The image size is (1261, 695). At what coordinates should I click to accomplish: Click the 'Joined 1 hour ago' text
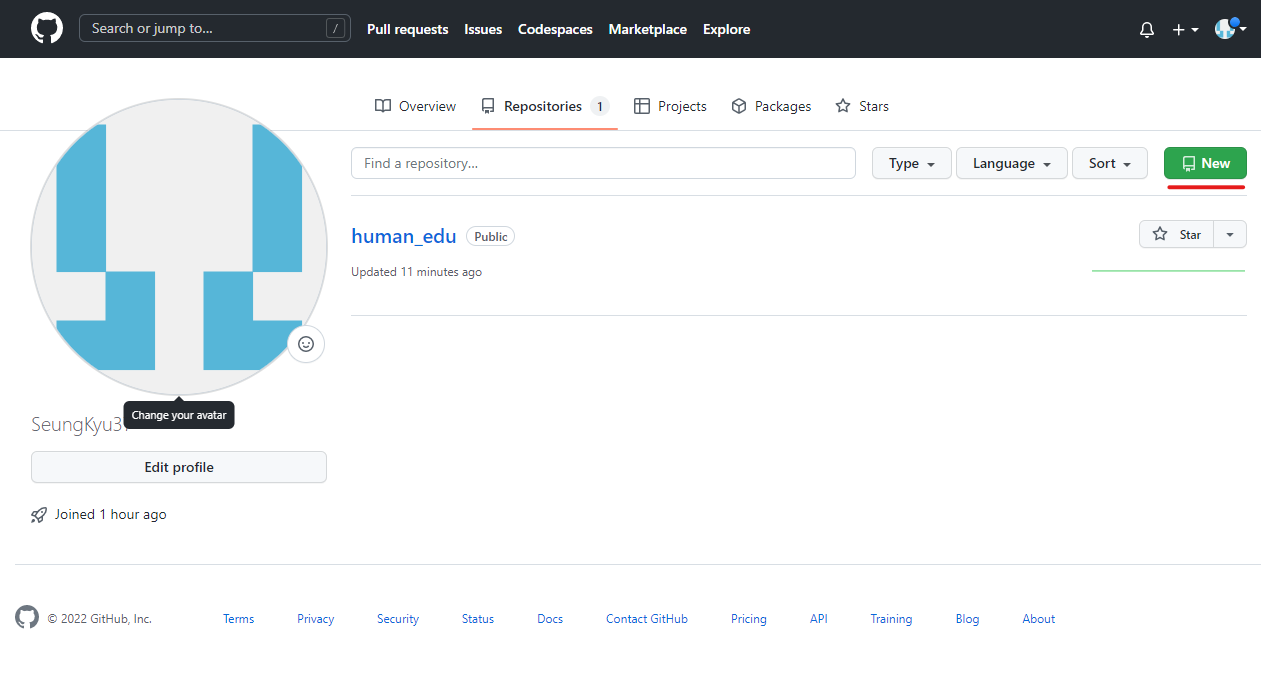(111, 514)
